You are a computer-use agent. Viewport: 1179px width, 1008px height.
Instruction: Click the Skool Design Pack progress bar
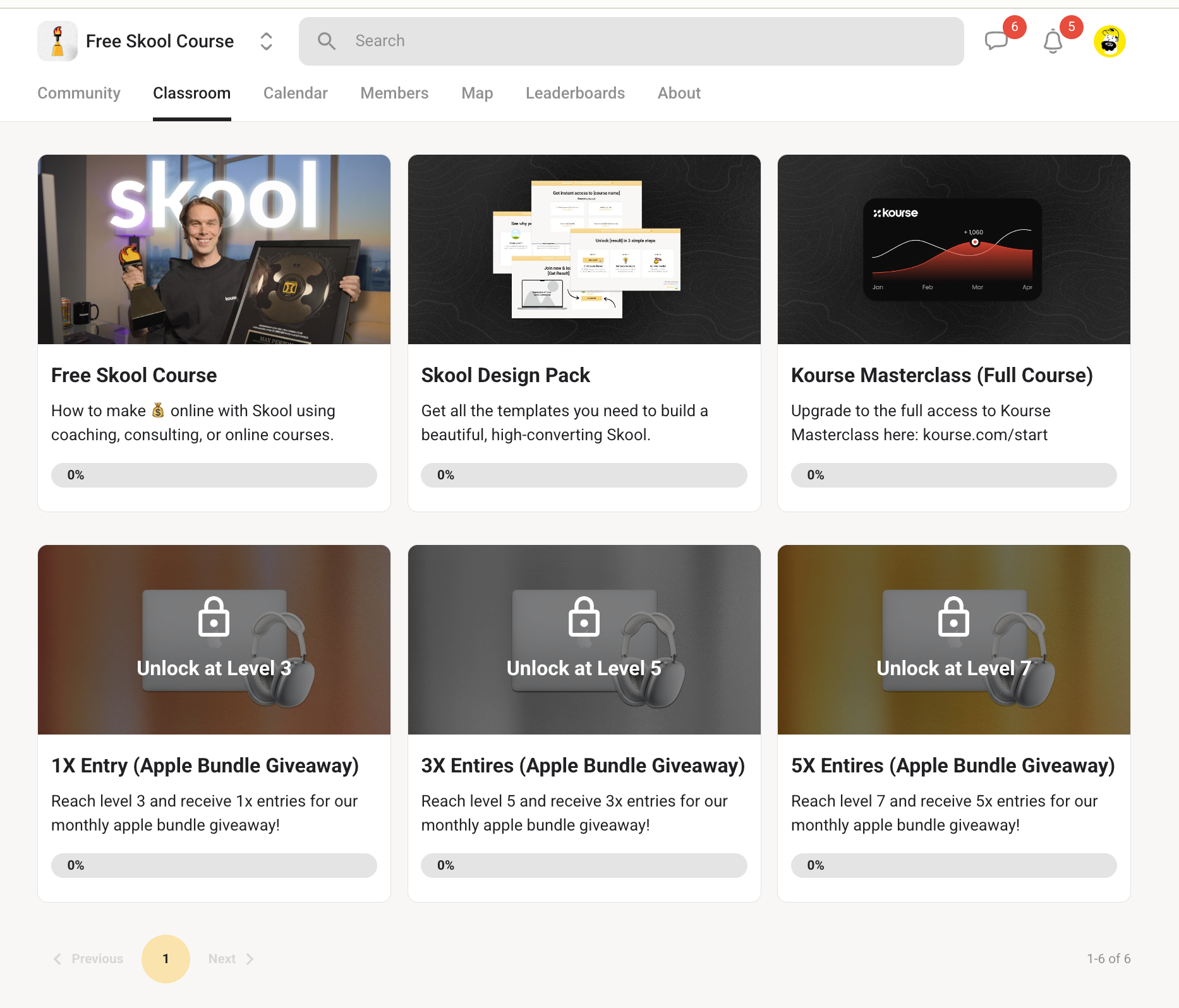pos(584,475)
